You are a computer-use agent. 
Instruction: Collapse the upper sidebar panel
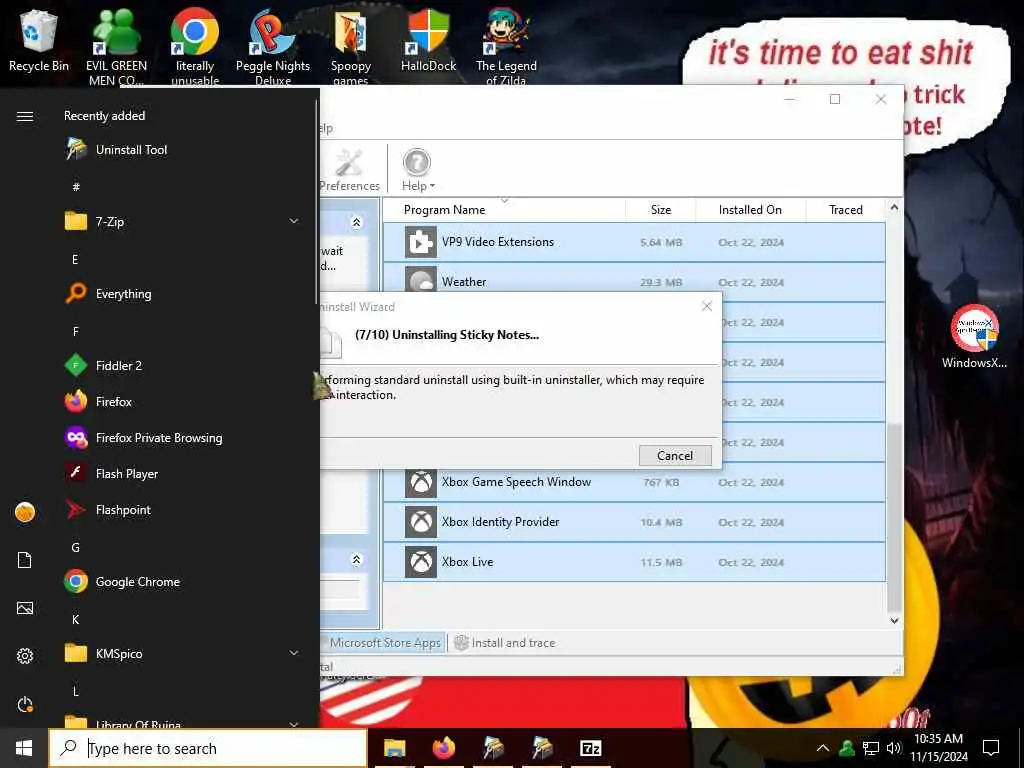click(357, 223)
